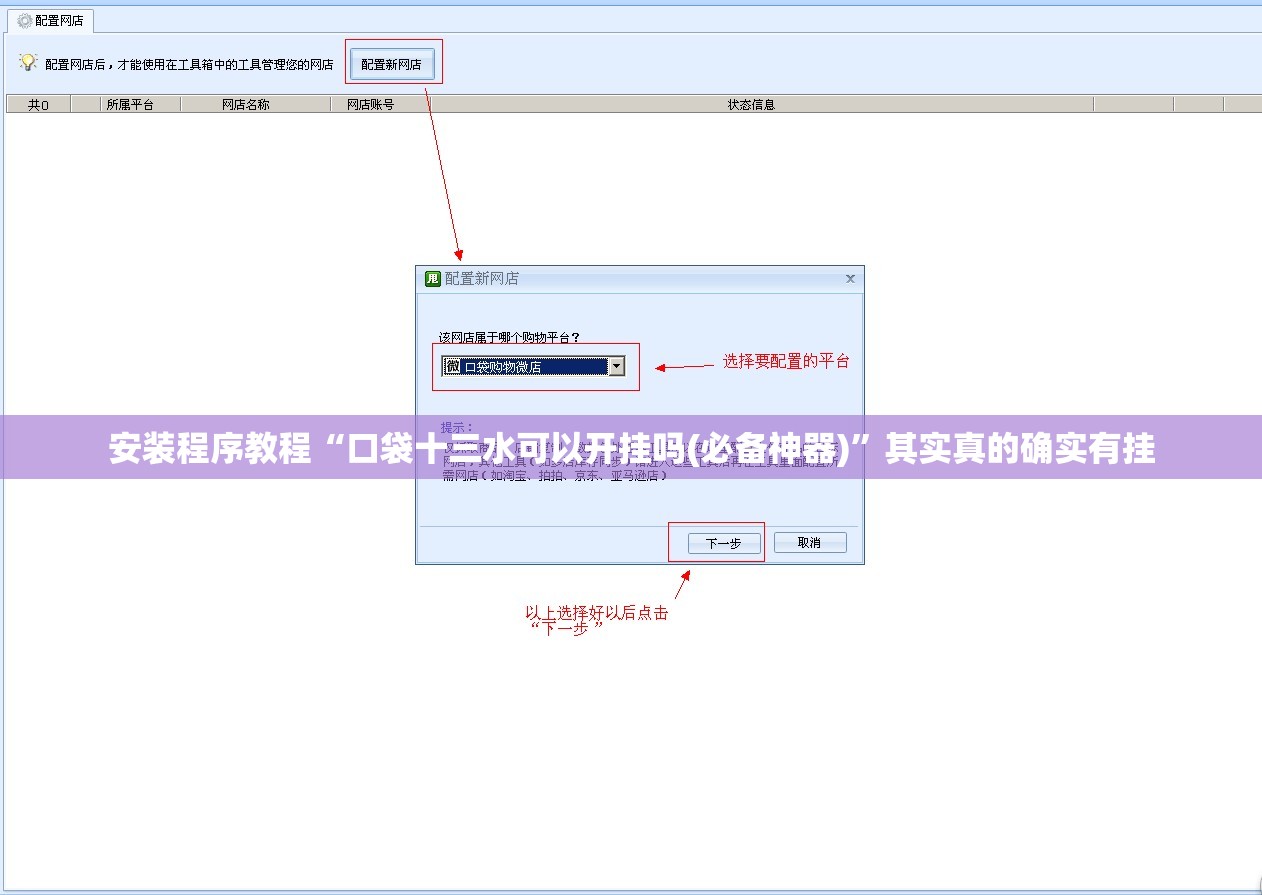The image size is (1262, 895).
Task: Click 下一步 in the dialog
Action: (724, 543)
